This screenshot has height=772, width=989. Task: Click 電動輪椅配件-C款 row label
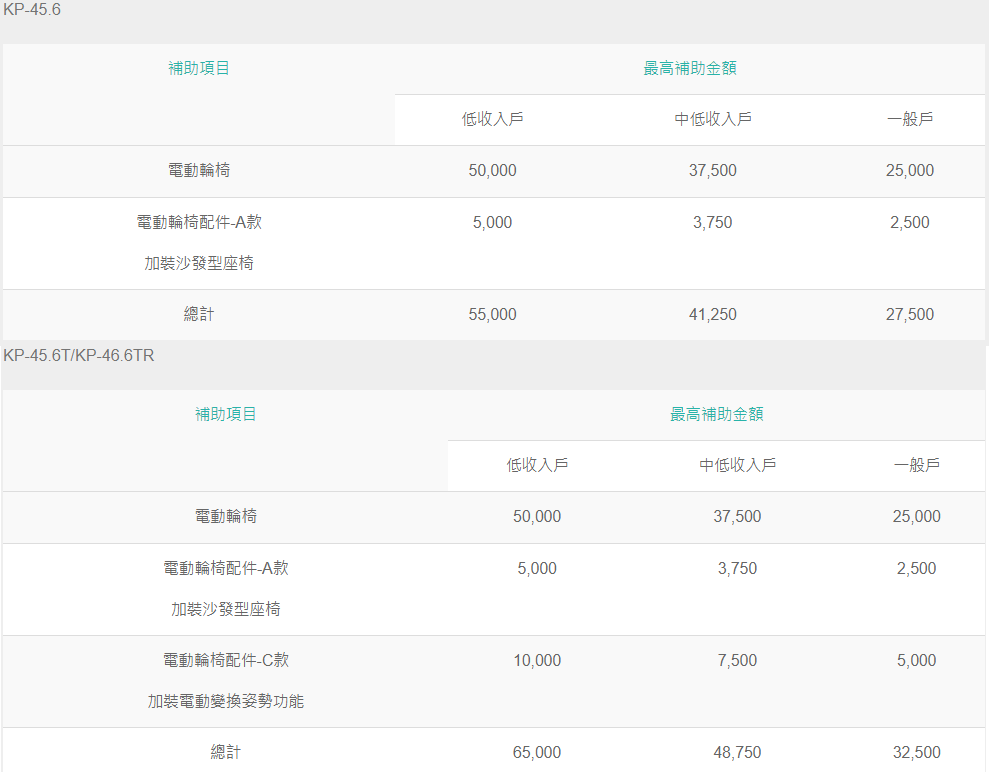click(x=226, y=660)
